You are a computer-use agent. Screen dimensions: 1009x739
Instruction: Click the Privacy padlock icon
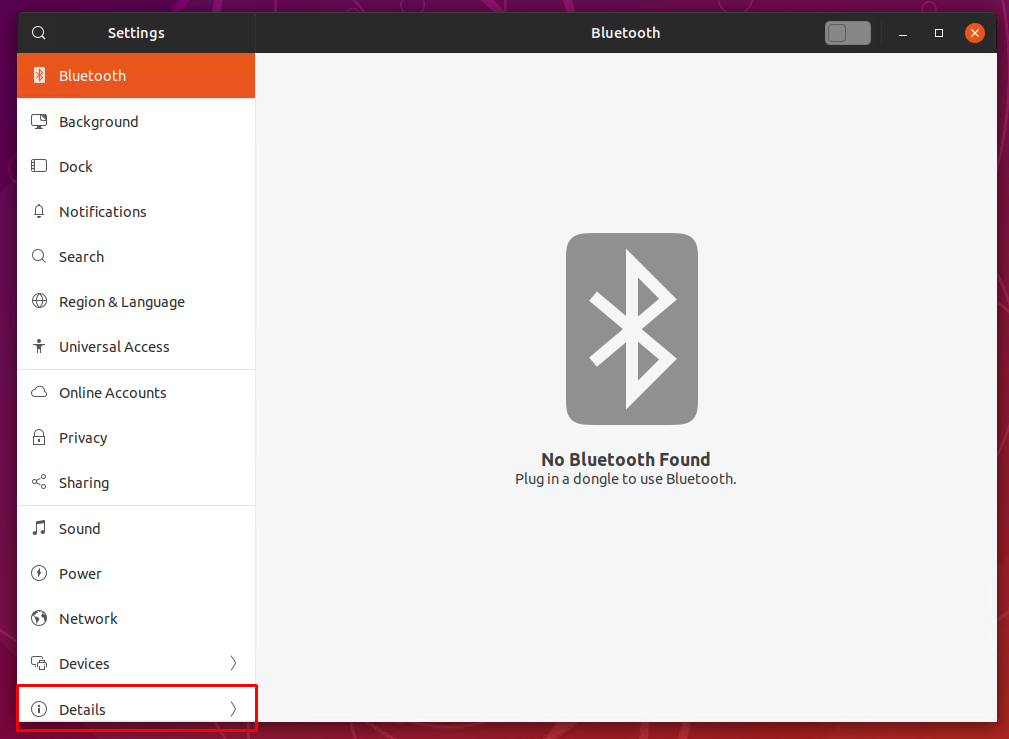coord(39,437)
